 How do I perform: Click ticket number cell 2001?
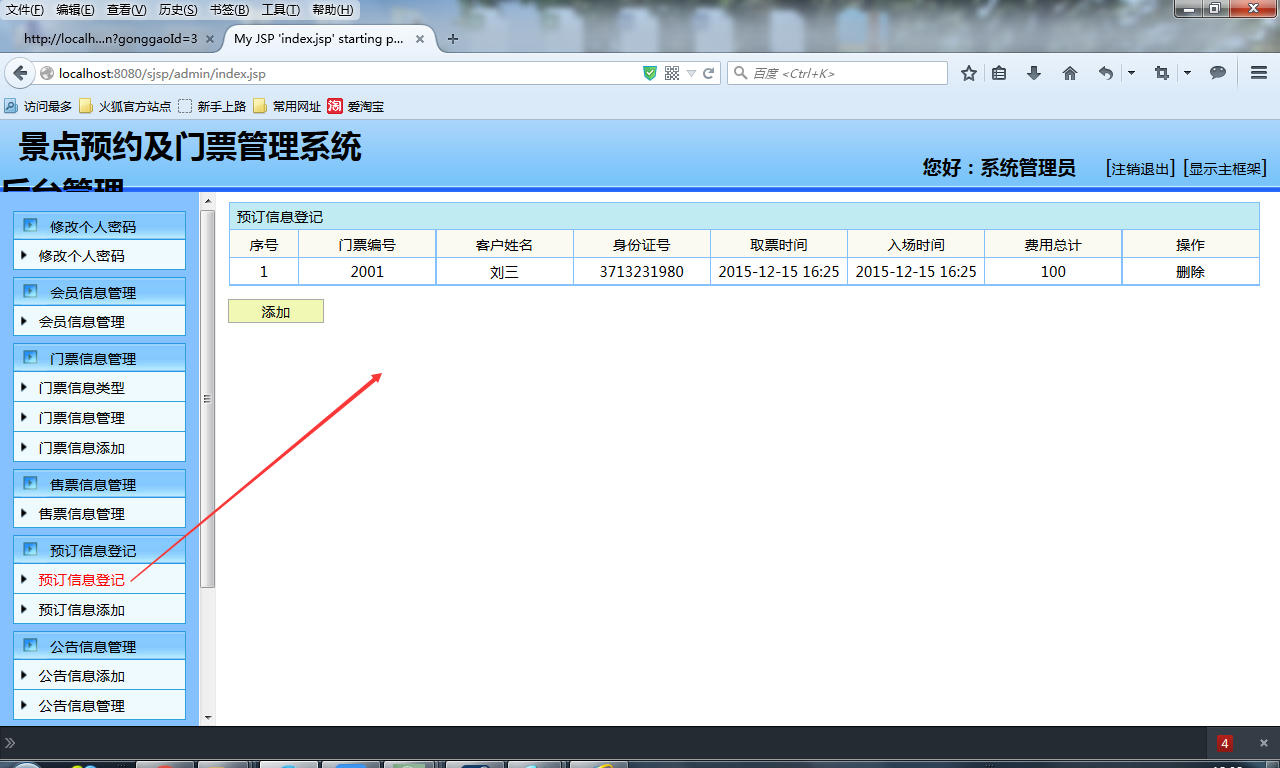coord(367,272)
